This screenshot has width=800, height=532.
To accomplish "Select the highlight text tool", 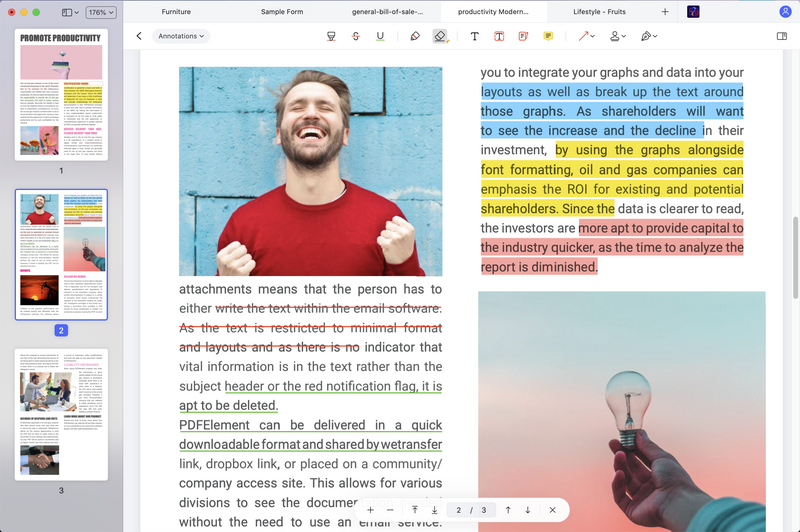I will click(x=331, y=36).
